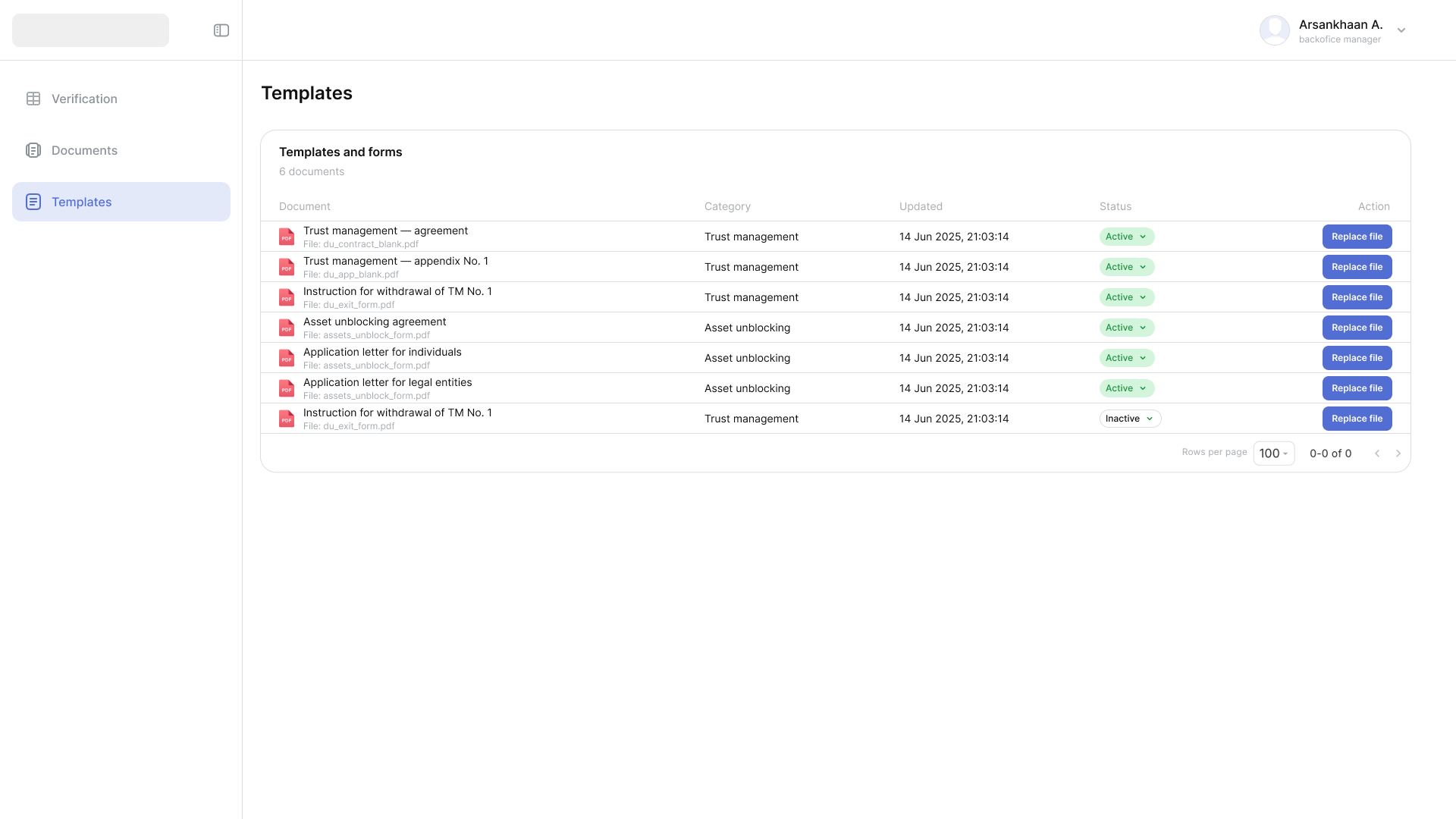
Task: Click the Templates sidebar icon
Action: click(x=33, y=202)
